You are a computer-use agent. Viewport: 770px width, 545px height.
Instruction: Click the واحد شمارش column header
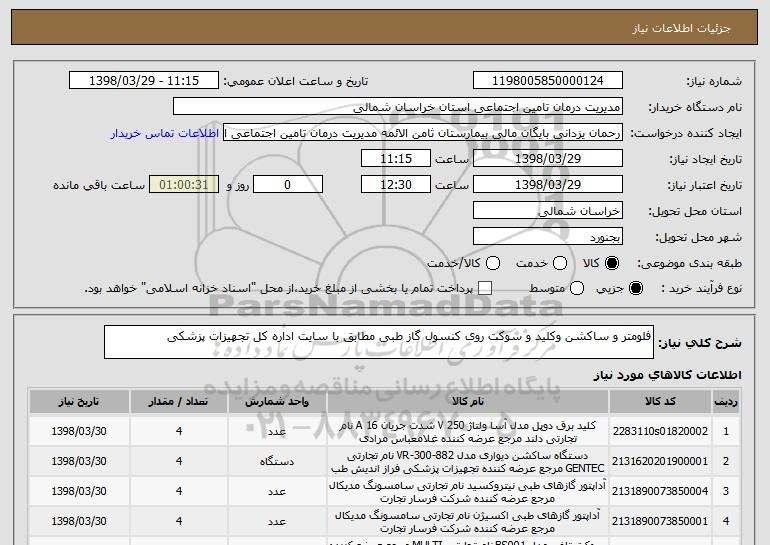coord(277,402)
